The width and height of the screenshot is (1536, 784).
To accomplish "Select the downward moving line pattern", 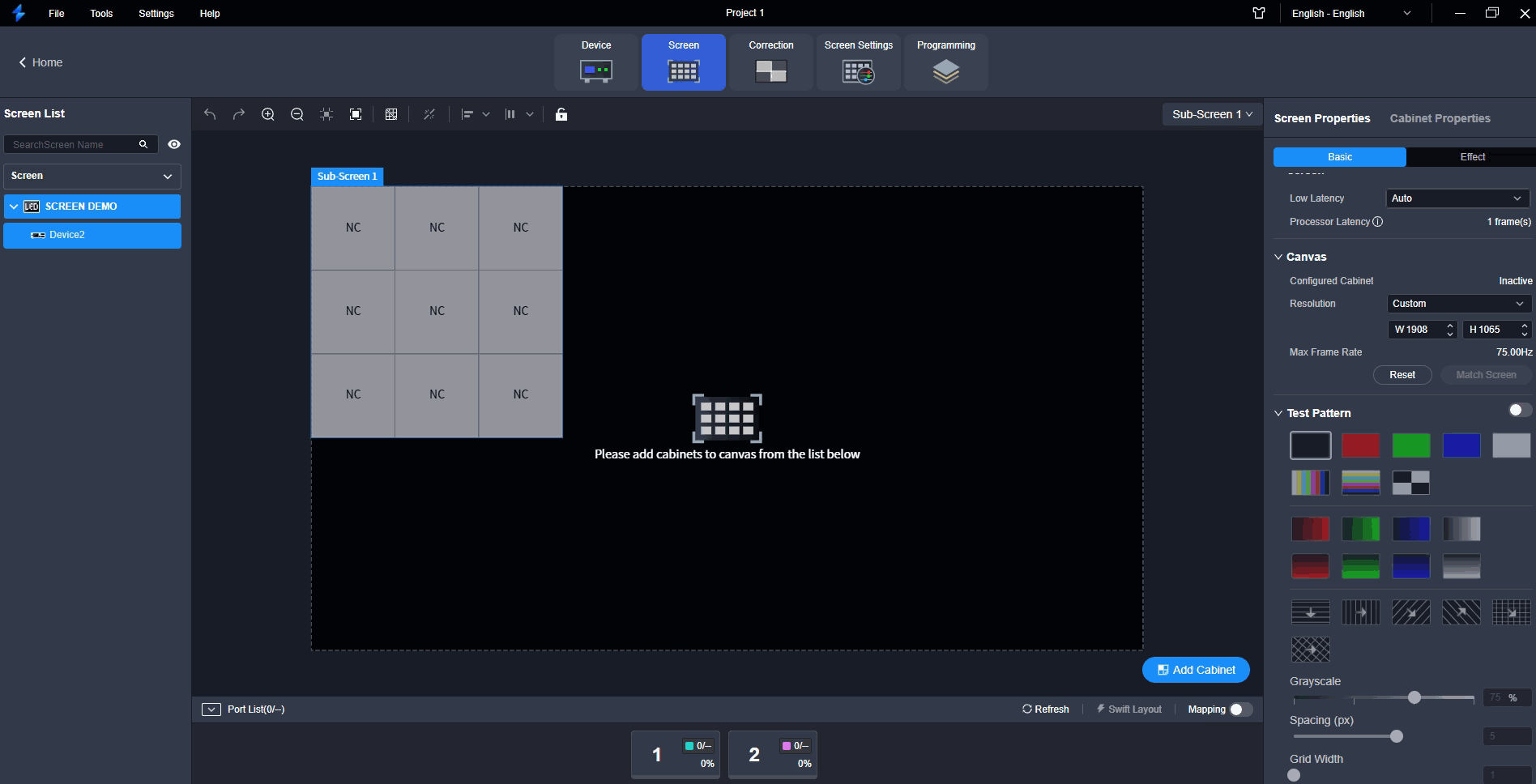I will (1310, 612).
